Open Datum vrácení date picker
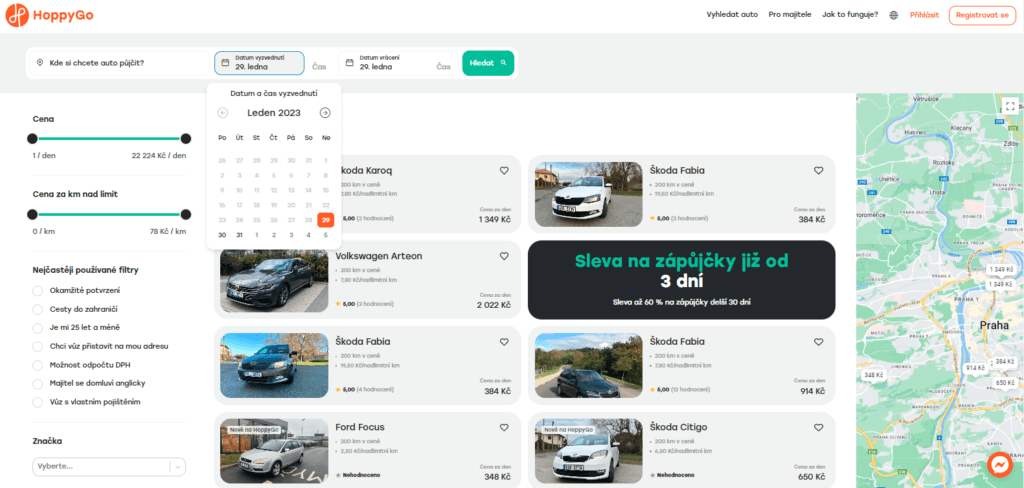This screenshot has height=488, width=1024. [385, 63]
